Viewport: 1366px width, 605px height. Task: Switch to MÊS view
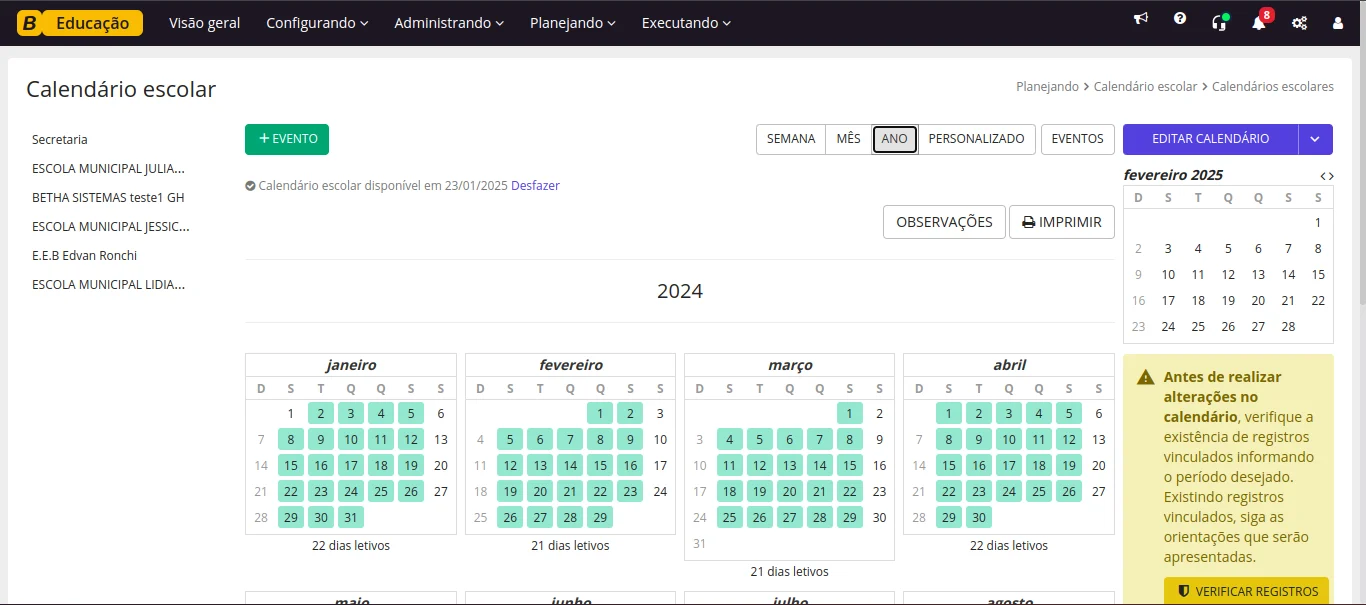pyautogui.click(x=848, y=139)
